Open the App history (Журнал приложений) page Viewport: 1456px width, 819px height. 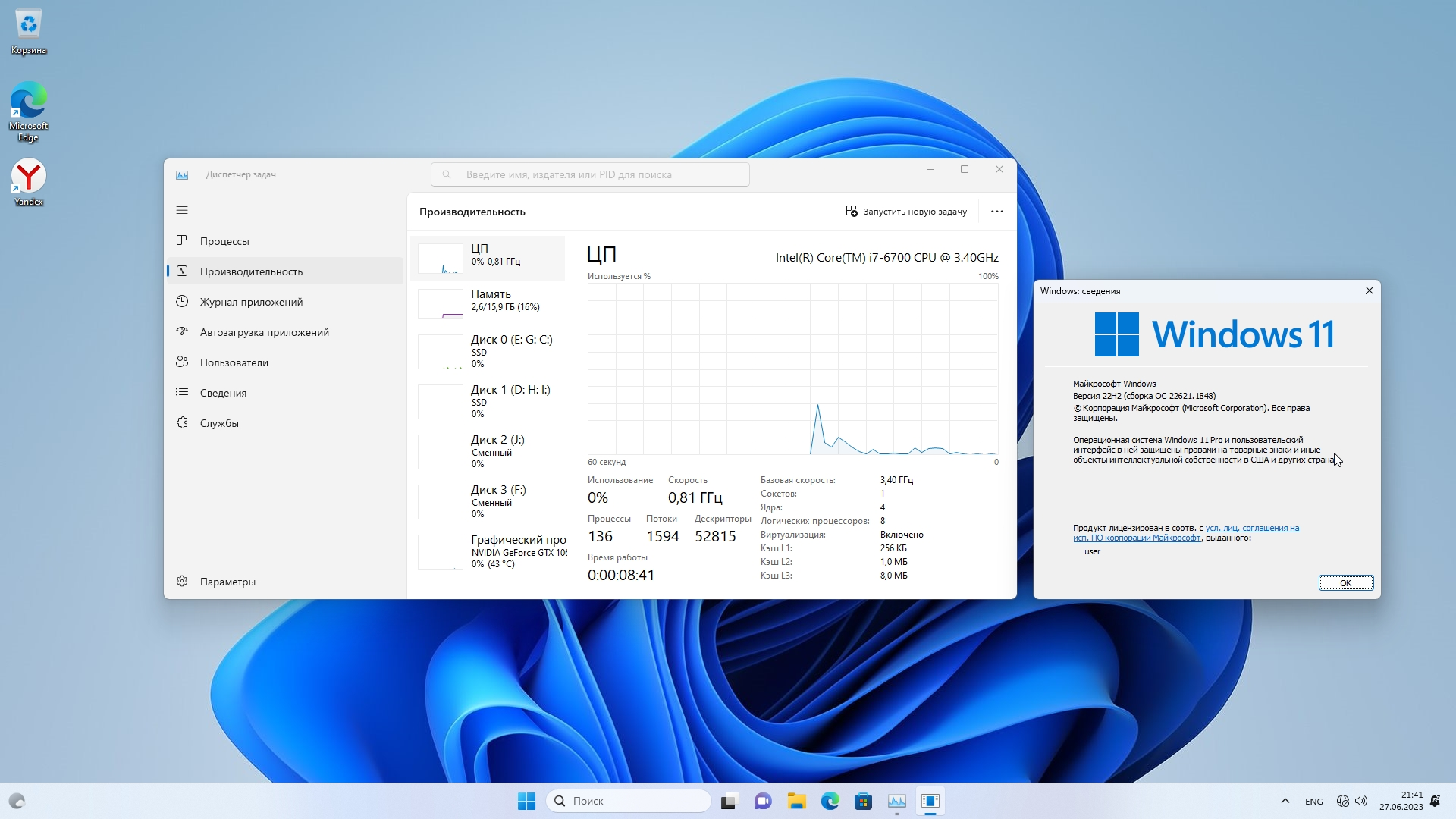[251, 302]
